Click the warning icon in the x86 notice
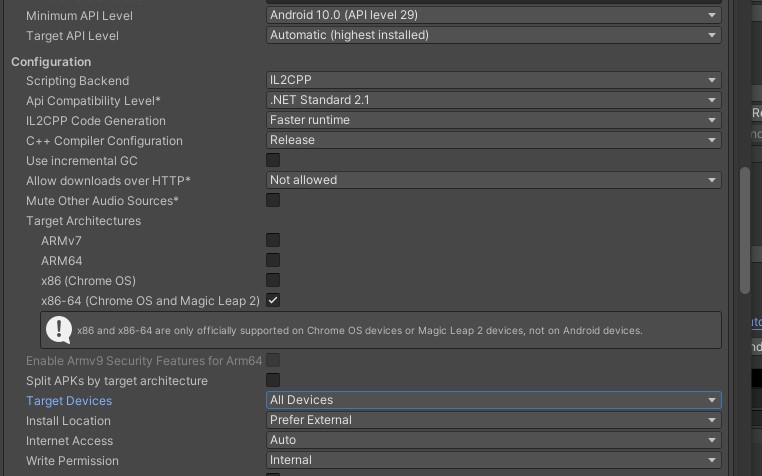 point(59,330)
